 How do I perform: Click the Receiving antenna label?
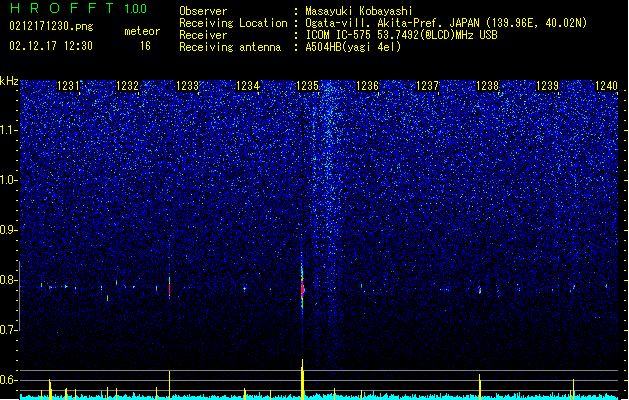pyautogui.click(x=230, y=47)
